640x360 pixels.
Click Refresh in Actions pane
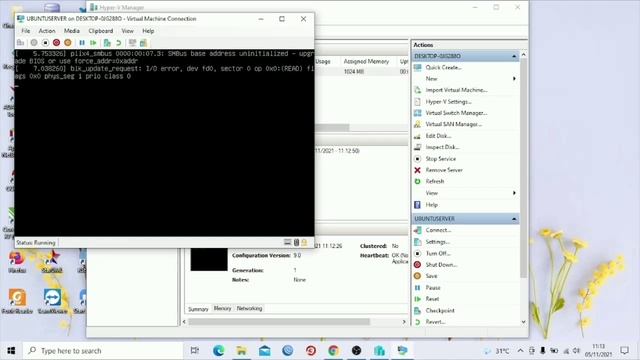(435, 181)
